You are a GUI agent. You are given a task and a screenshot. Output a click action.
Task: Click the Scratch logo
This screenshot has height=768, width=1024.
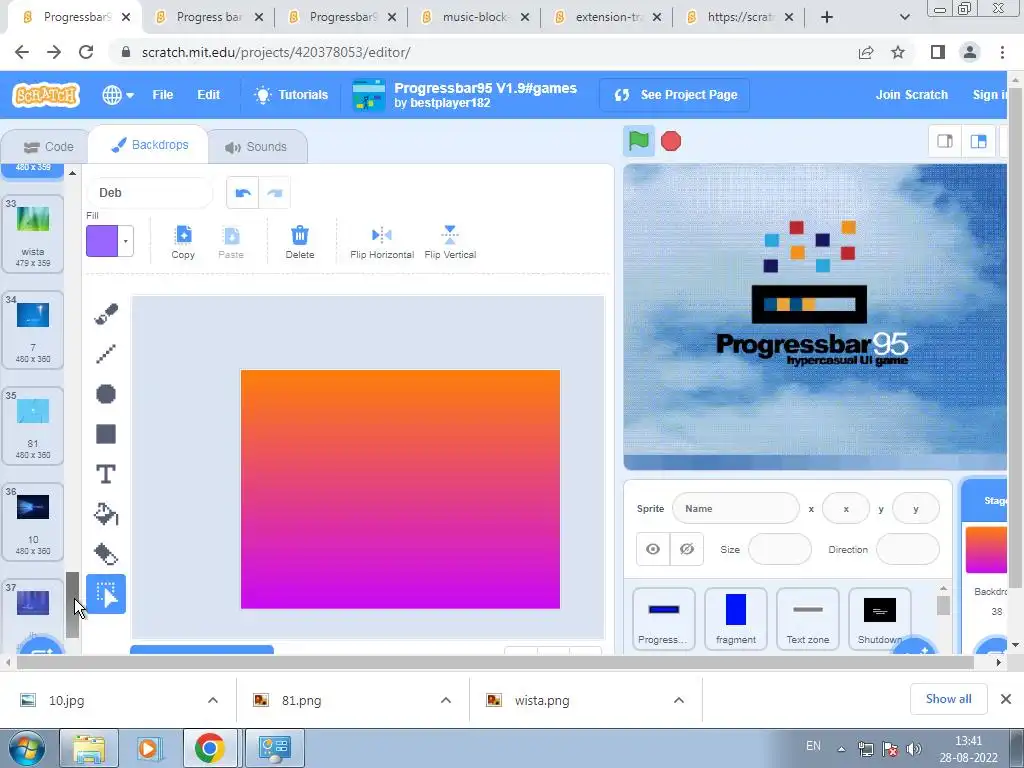46,95
